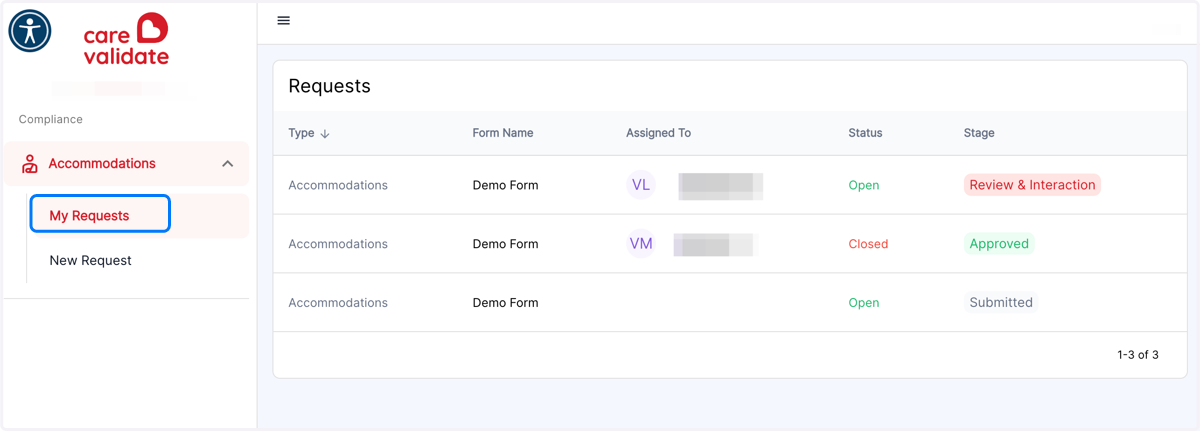The width and height of the screenshot is (1200, 431).
Task: Click the Compliance section label
Action: [51, 119]
